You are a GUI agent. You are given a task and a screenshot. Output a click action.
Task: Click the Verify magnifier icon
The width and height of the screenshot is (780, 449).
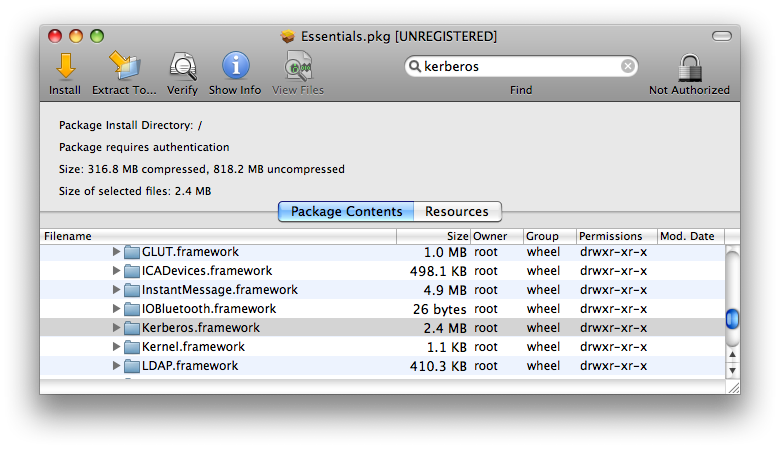[182, 67]
